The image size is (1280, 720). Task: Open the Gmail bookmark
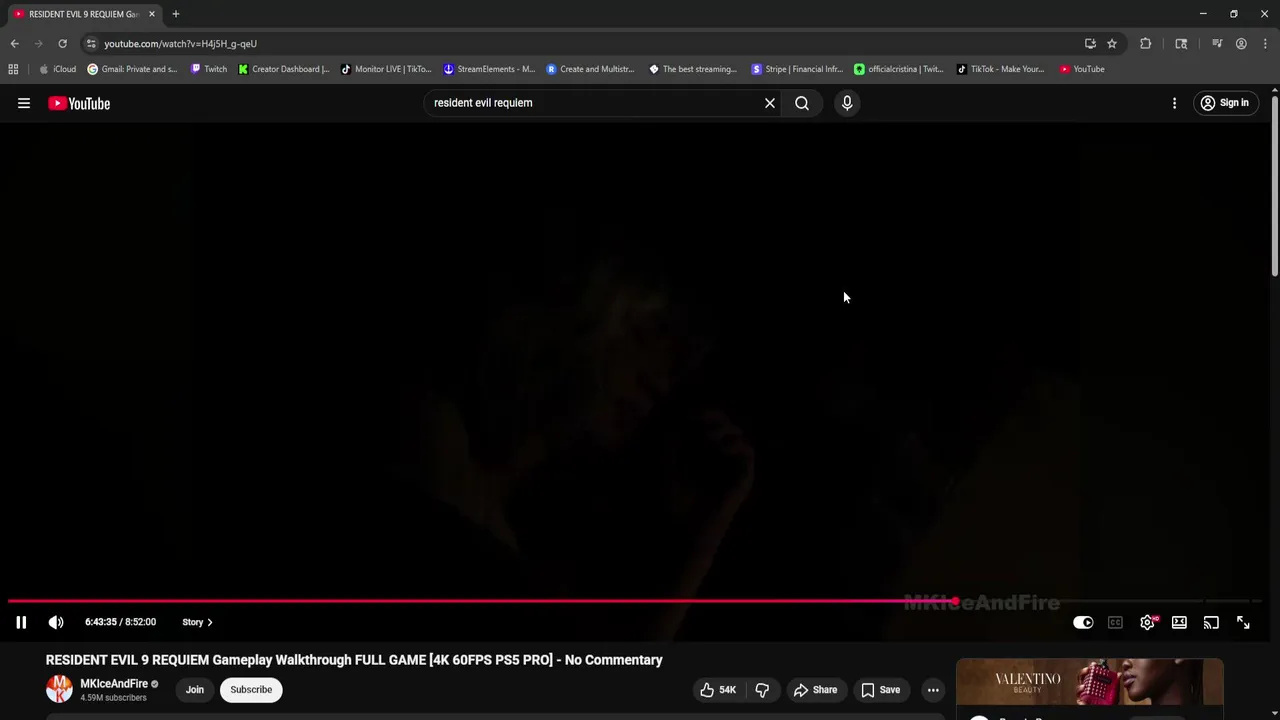tap(132, 69)
